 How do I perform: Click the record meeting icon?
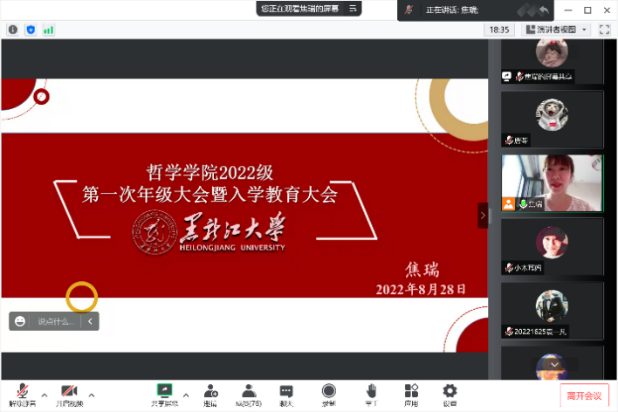click(x=328, y=391)
